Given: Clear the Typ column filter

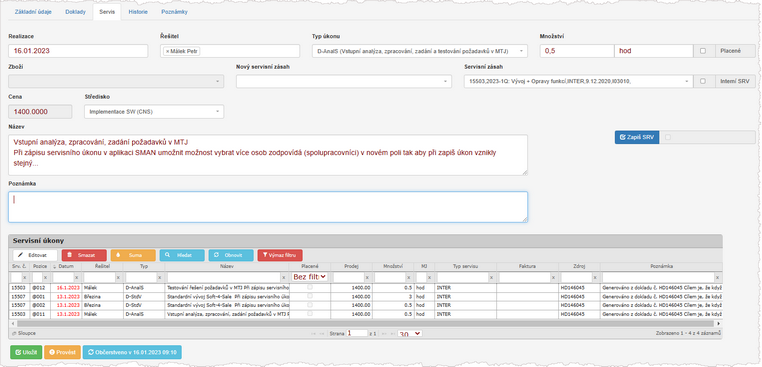Looking at the screenshot, I should tap(159, 277).
